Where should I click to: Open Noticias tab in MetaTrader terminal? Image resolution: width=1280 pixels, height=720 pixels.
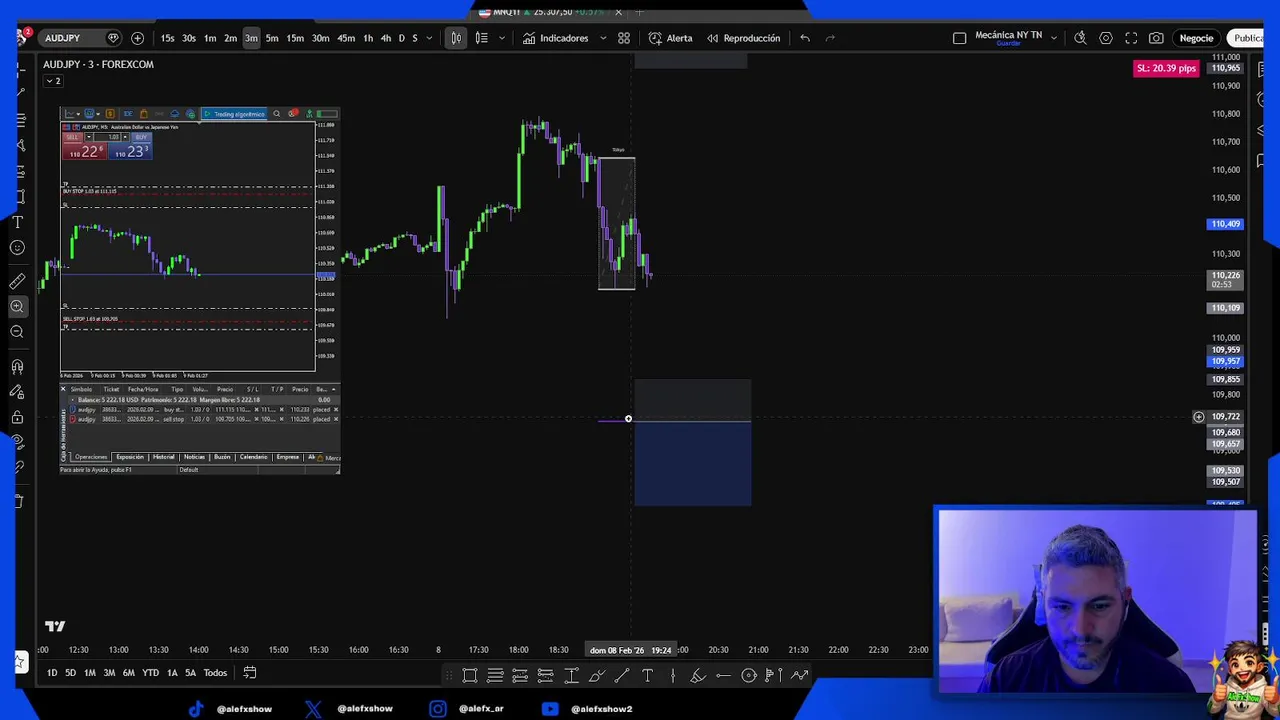click(194, 457)
